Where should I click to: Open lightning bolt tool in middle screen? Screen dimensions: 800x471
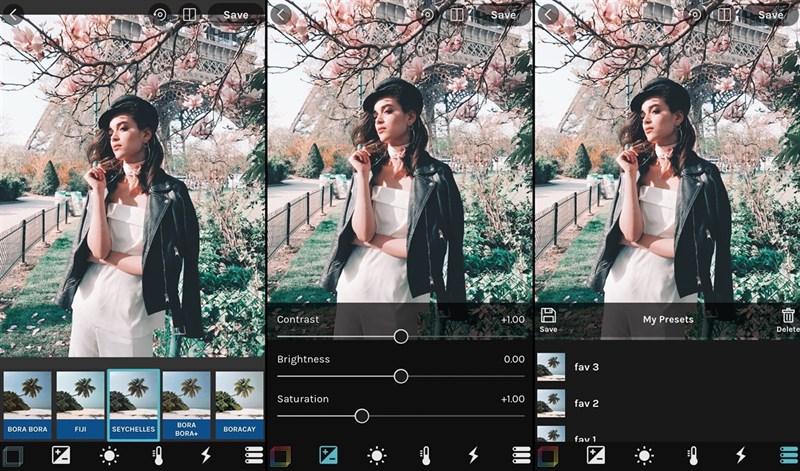473,455
